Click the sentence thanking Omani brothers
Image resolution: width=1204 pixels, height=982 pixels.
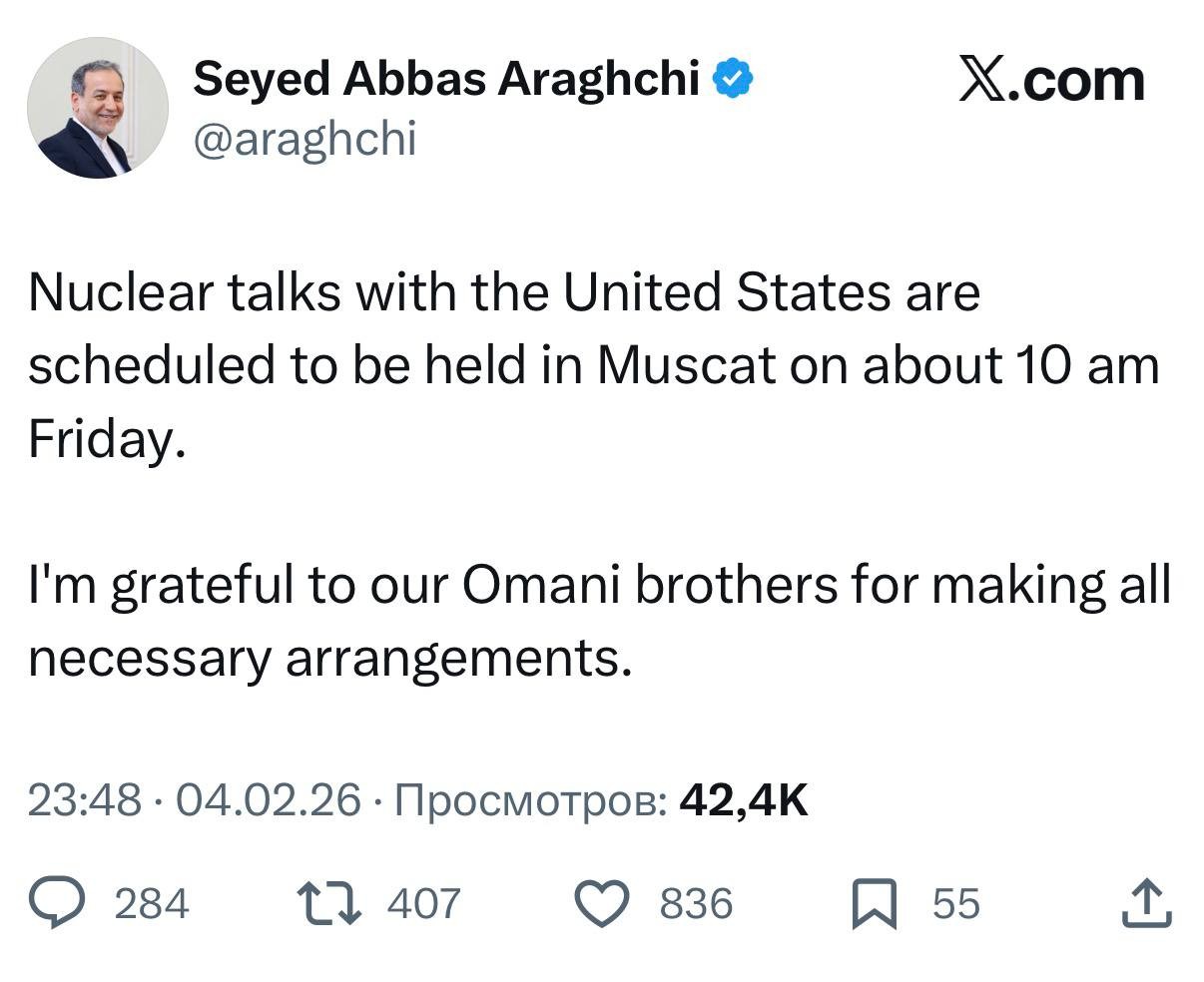point(599,621)
